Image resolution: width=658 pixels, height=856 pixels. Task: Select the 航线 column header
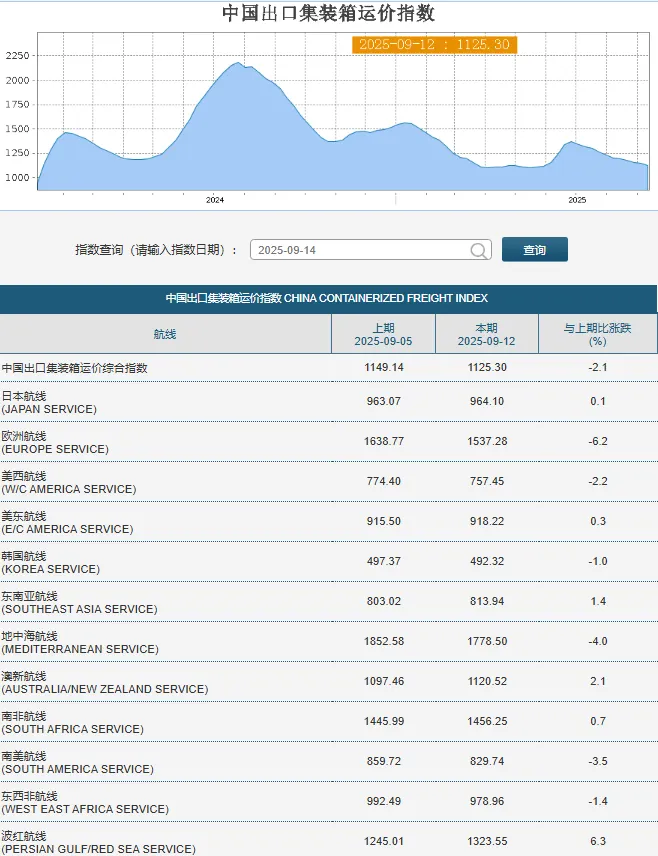pyautogui.click(x=165, y=334)
